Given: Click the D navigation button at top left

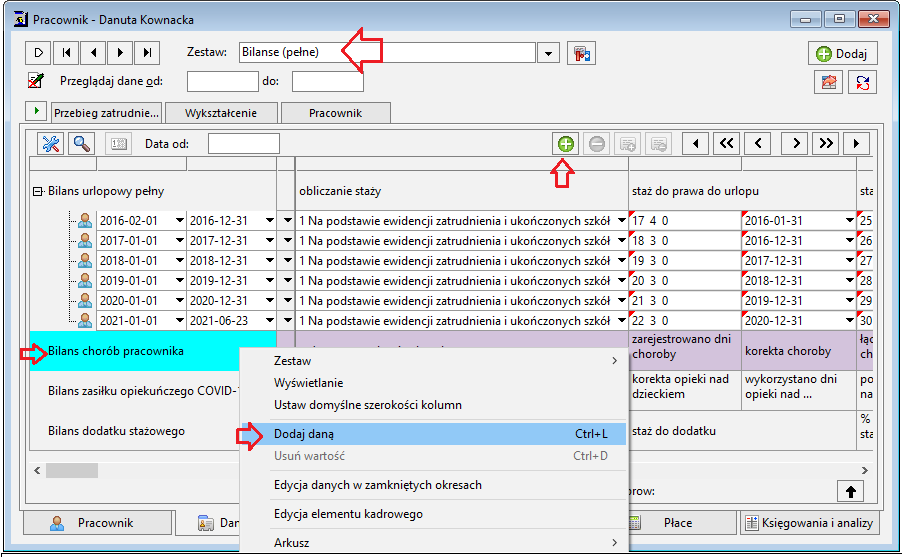Looking at the screenshot, I should pos(38,53).
